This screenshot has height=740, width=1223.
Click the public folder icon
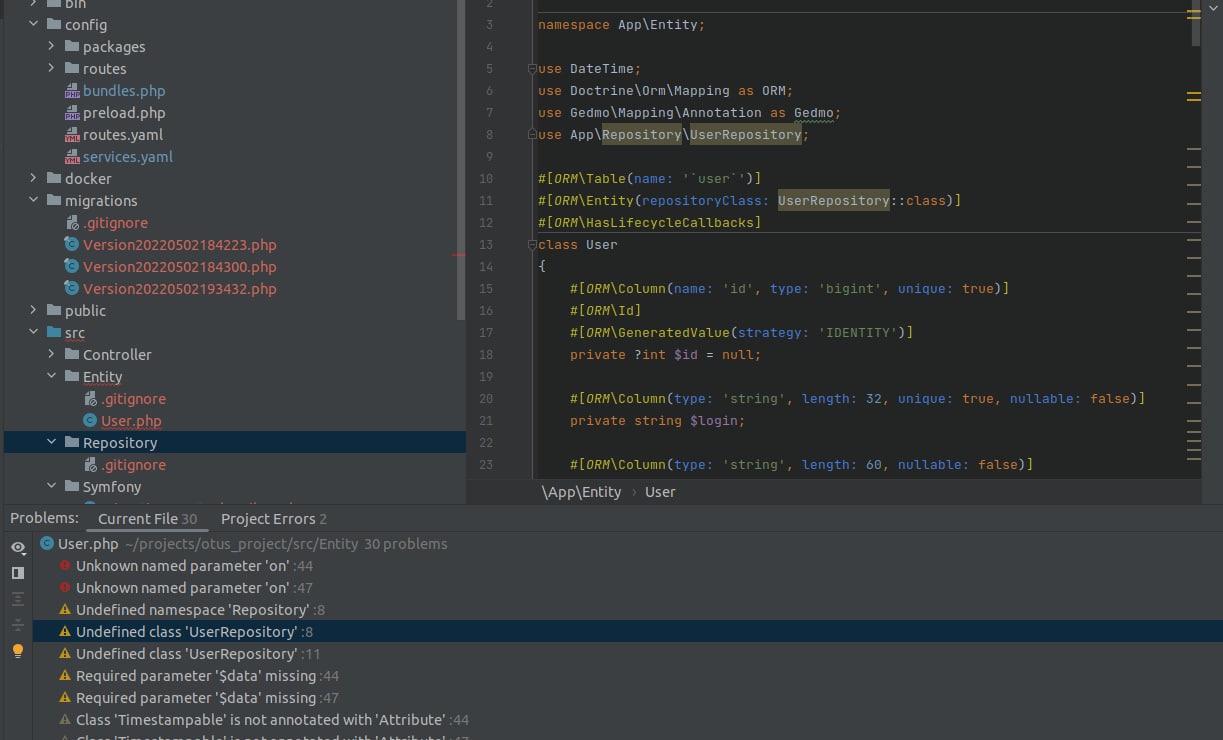click(54, 311)
